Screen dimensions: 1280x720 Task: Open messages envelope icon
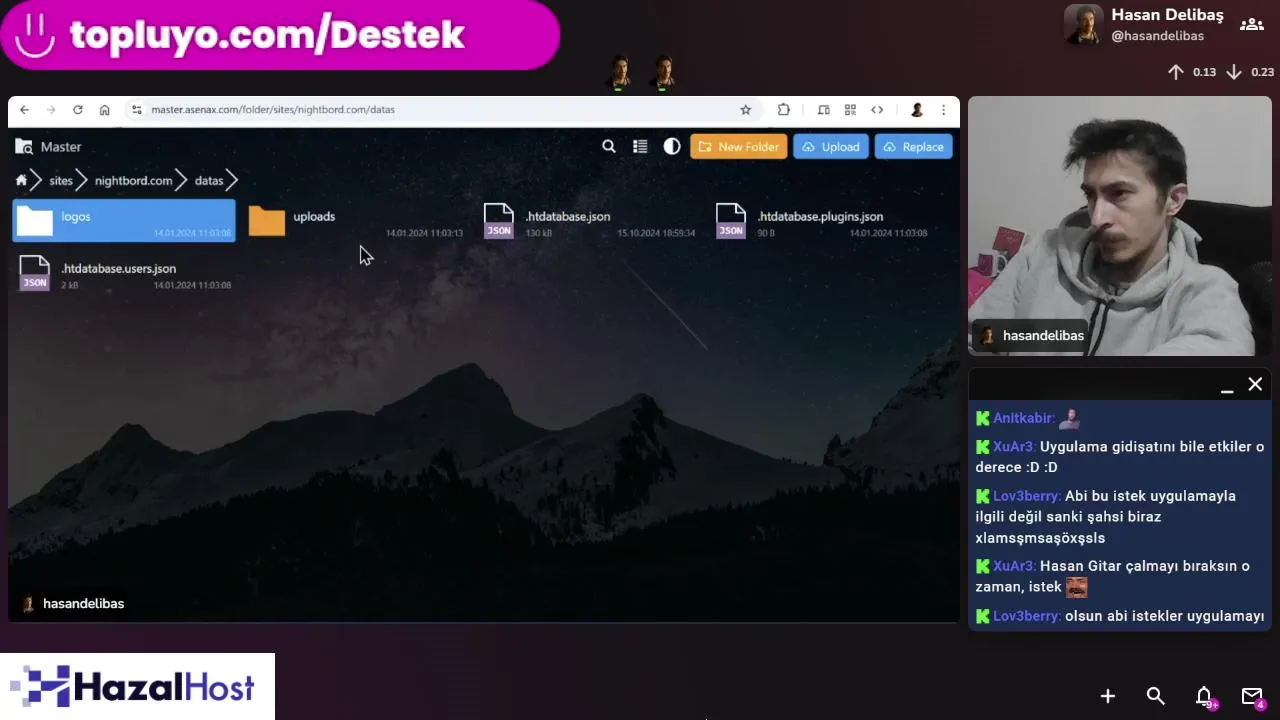click(1252, 696)
